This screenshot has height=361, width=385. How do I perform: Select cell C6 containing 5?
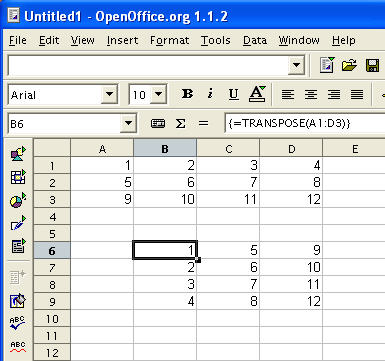[x=228, y=251]
